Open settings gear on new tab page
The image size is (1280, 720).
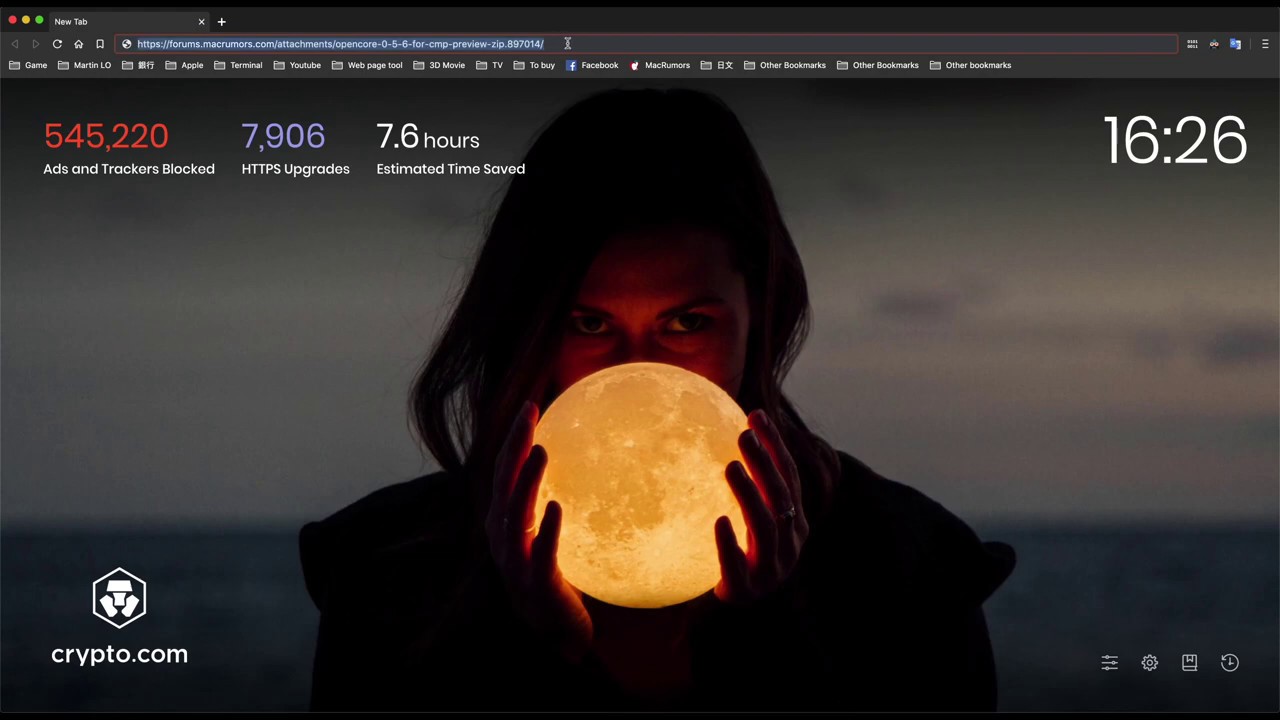[1150, 662]
